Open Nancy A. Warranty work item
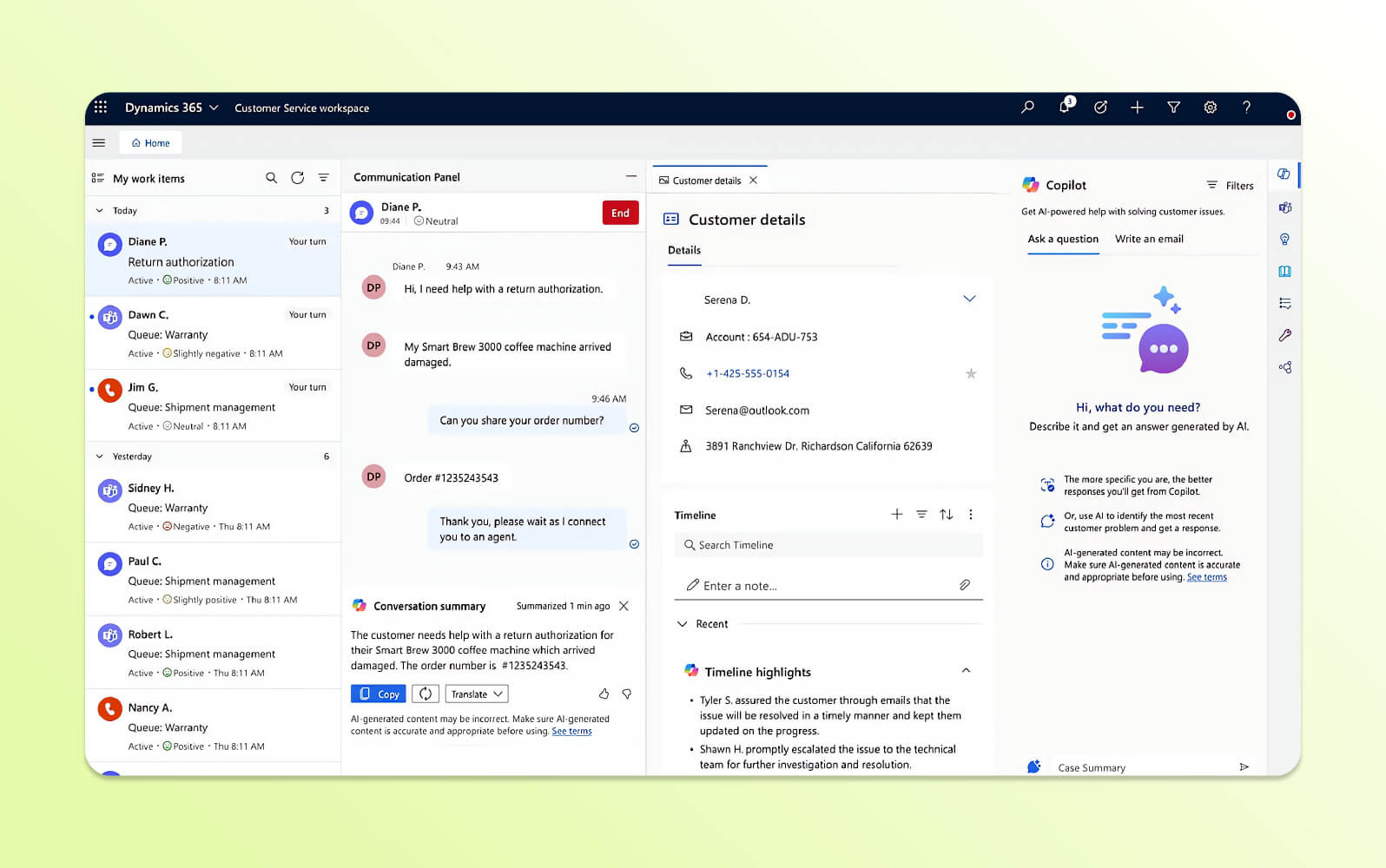The height and width of the screenshot is (868, 1386). [214, 727]
